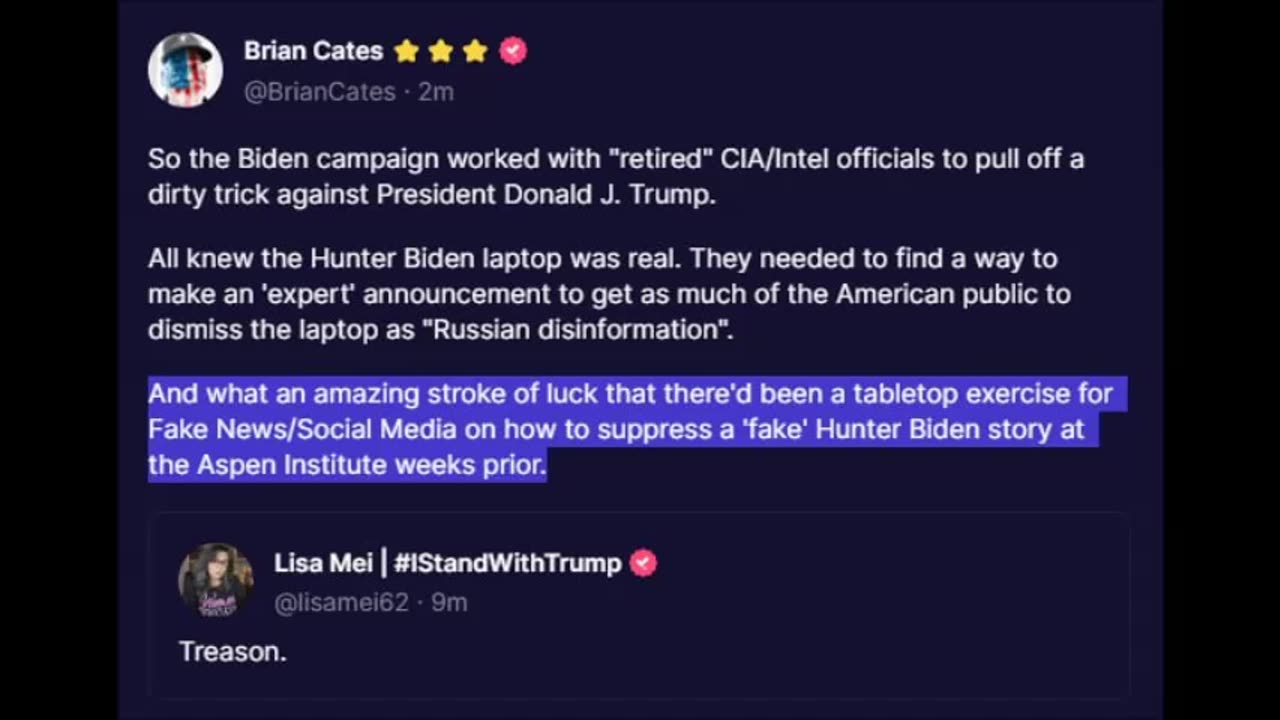Viewport: 1280px width, 720px height.
Task: Click the 9m quoted post timestamp
Action: point(450,603)
